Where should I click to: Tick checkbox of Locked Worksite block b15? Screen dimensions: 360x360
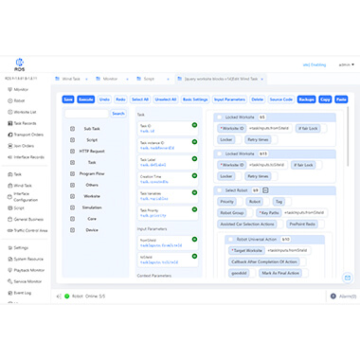click(219, 154)
